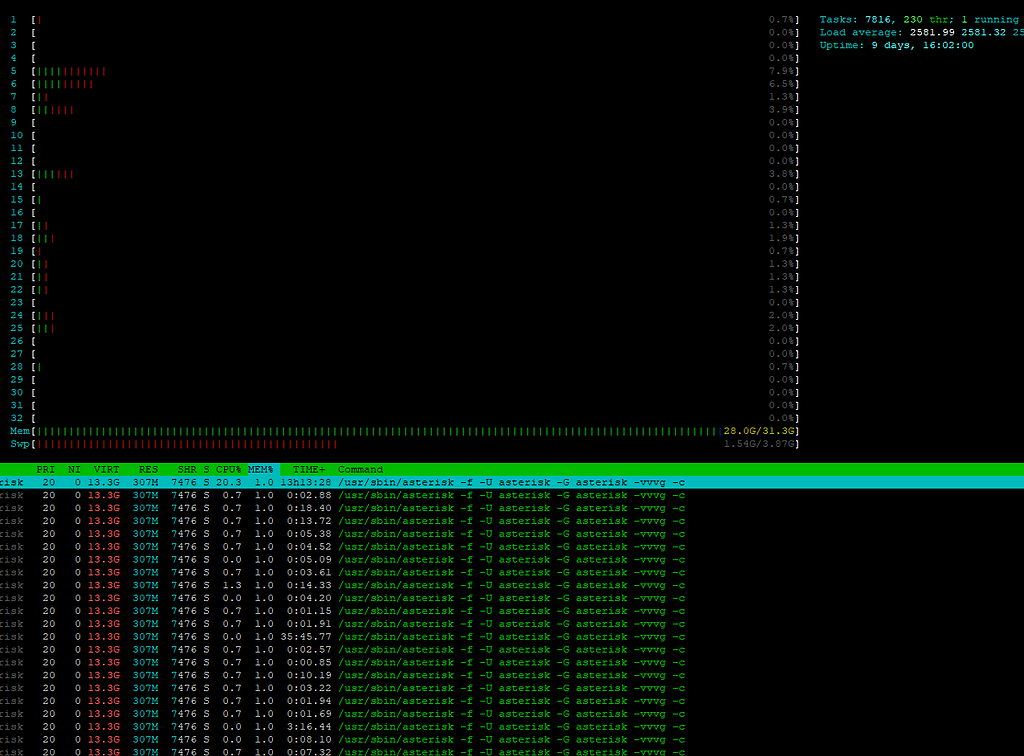
Task: Click the Mem usage meter showing 28.0G
Action: 400,430
